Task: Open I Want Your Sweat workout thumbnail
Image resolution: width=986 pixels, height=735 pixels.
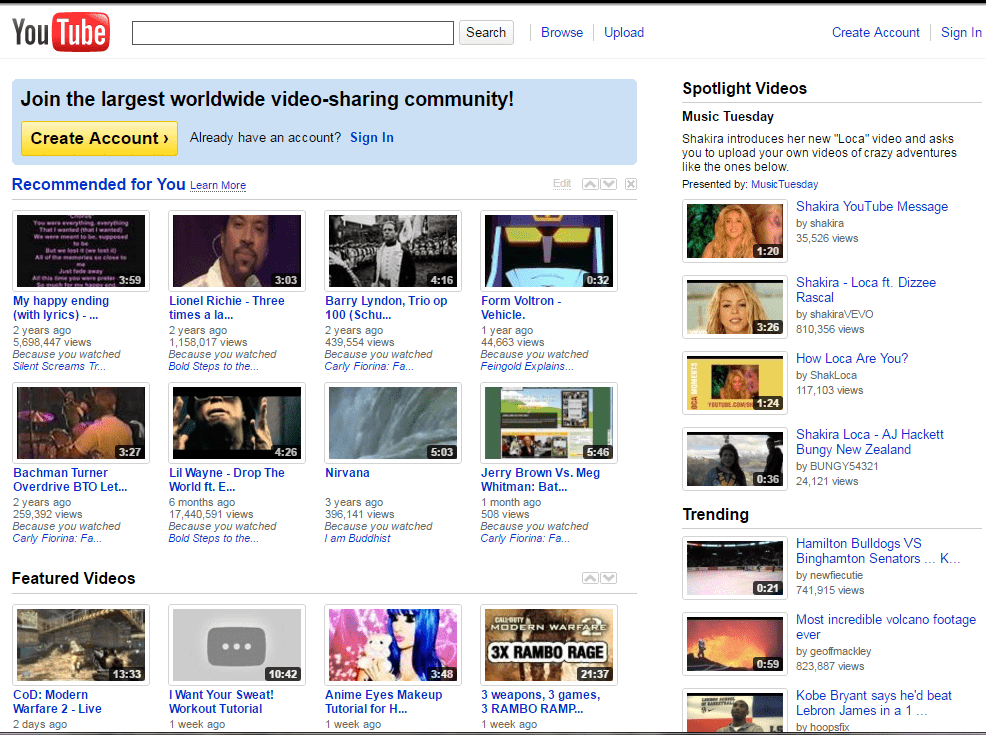Action: pyautogui.click(x=237, y=645)
